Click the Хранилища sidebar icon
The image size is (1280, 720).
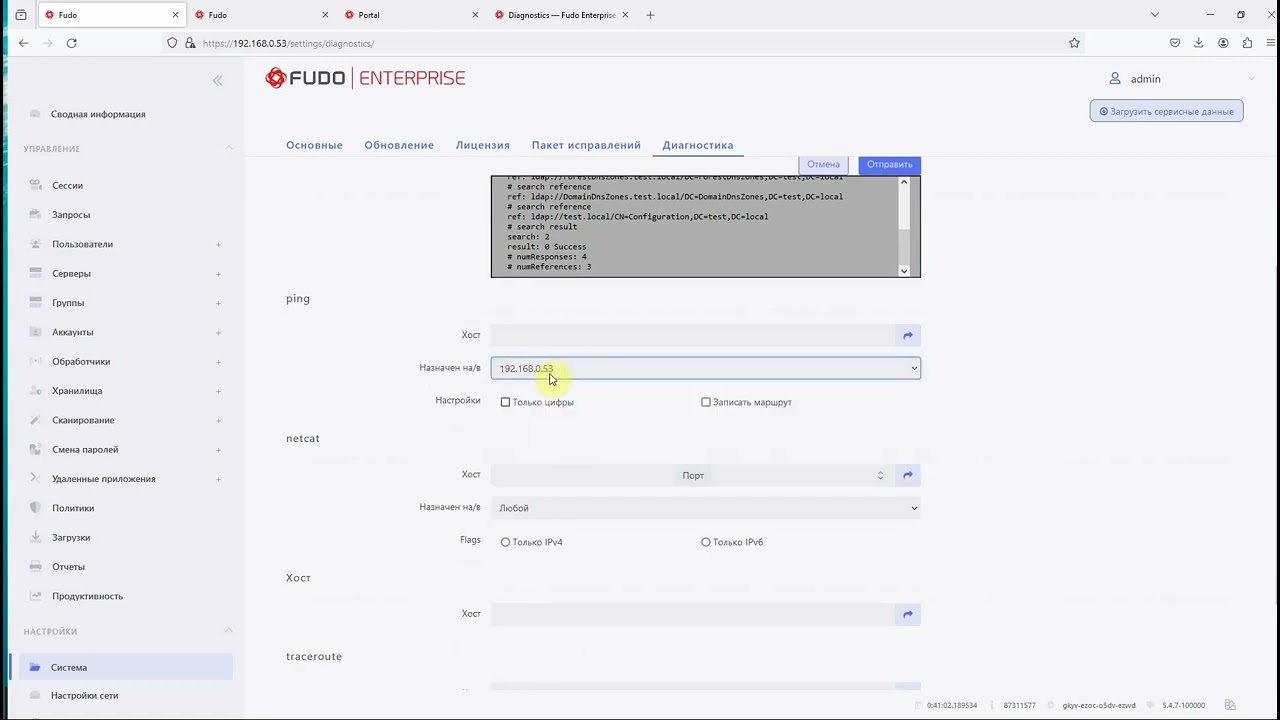point(35,391)
